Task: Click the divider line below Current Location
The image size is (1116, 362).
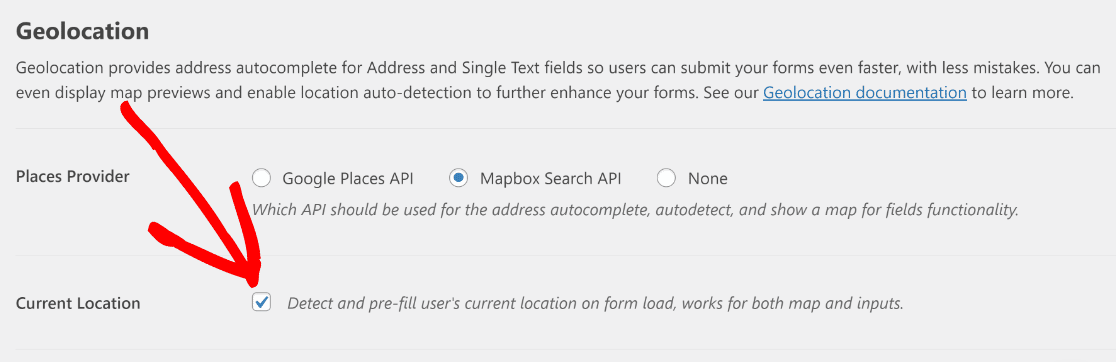Action: click(x=558, y=349)
